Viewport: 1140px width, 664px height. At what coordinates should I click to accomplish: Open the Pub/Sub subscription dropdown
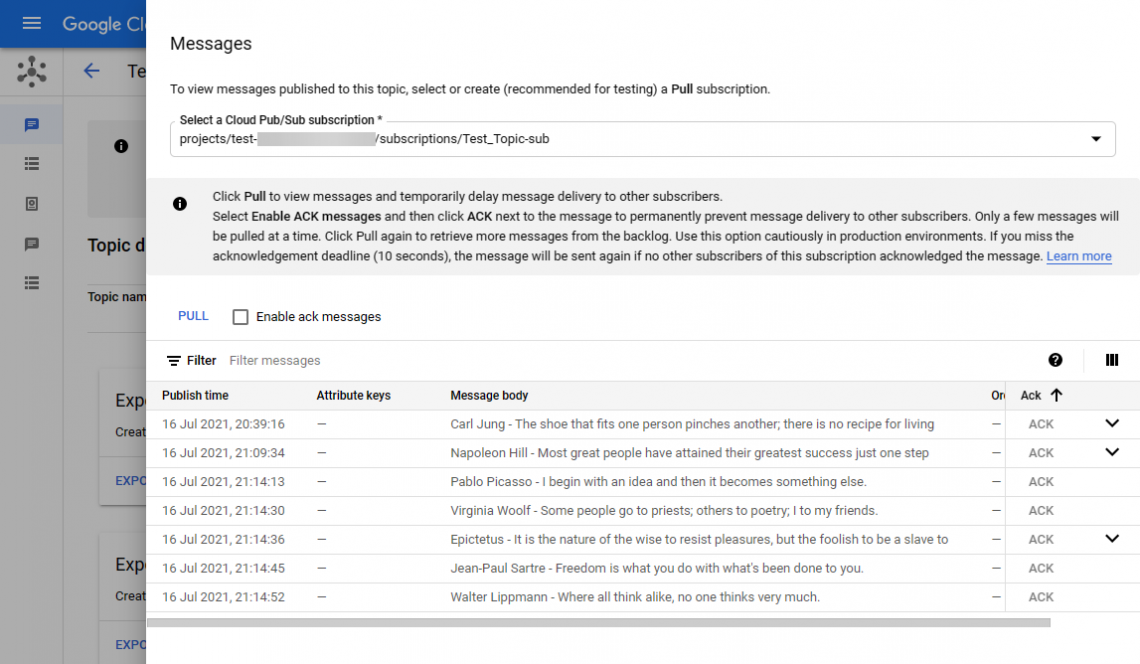tap(1097, 139)
